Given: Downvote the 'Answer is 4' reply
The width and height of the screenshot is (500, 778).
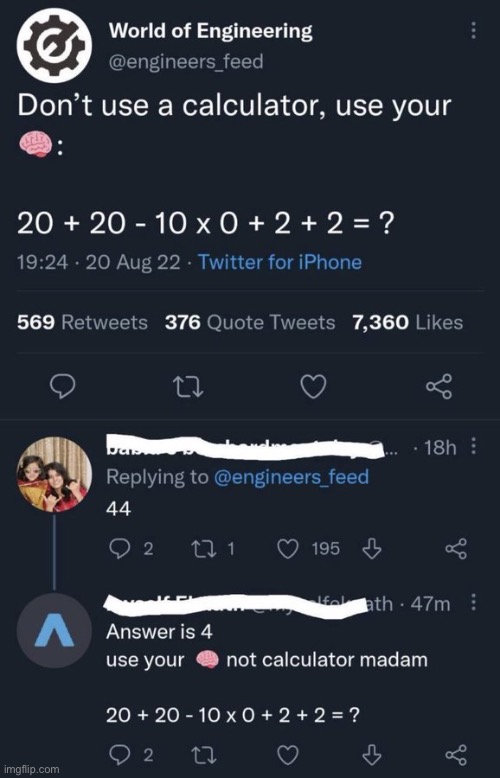Looking at the screenshot, I should [x=372, y=755].
